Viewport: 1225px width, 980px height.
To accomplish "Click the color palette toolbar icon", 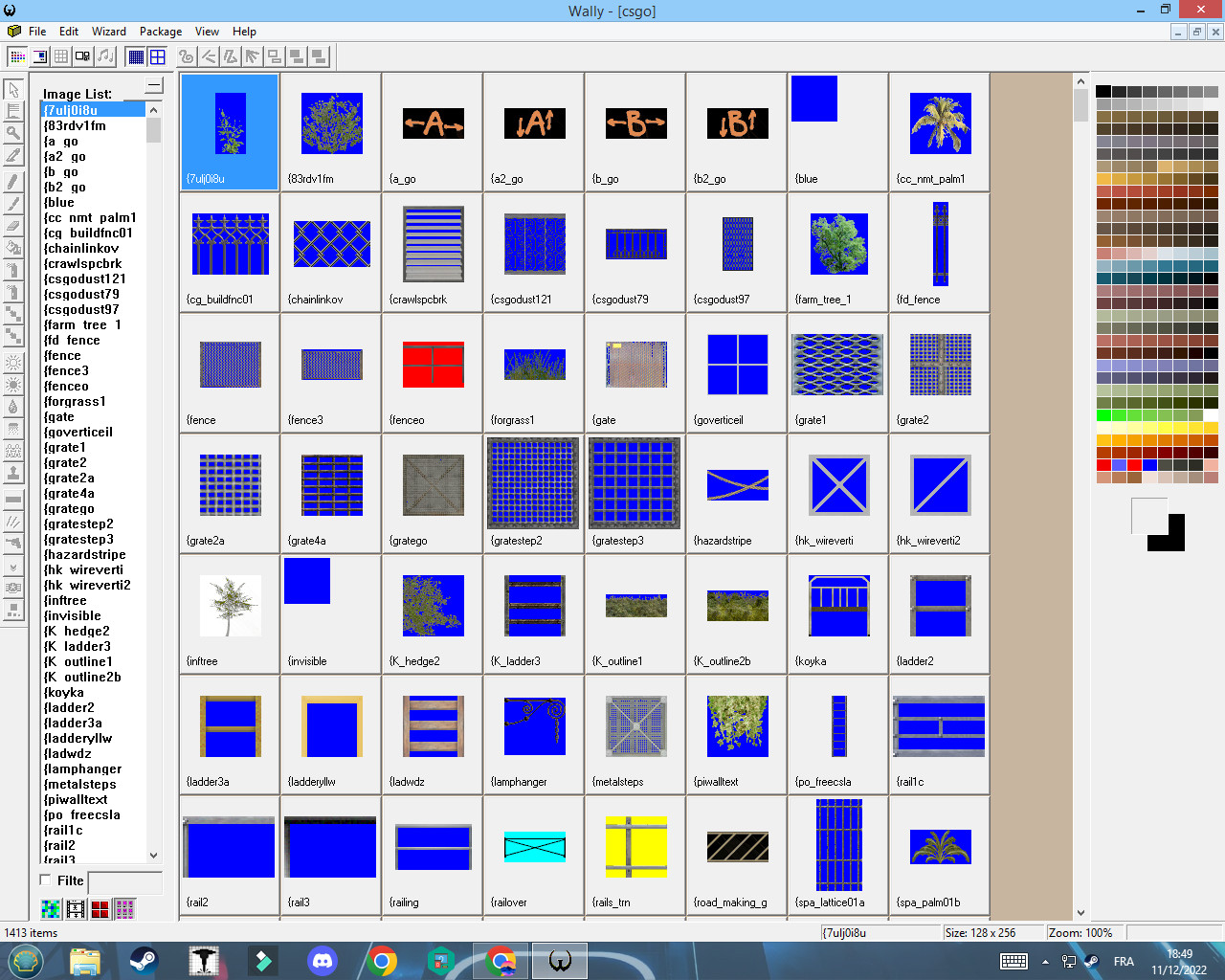I will pyautogui.click(x=17, y=56).
